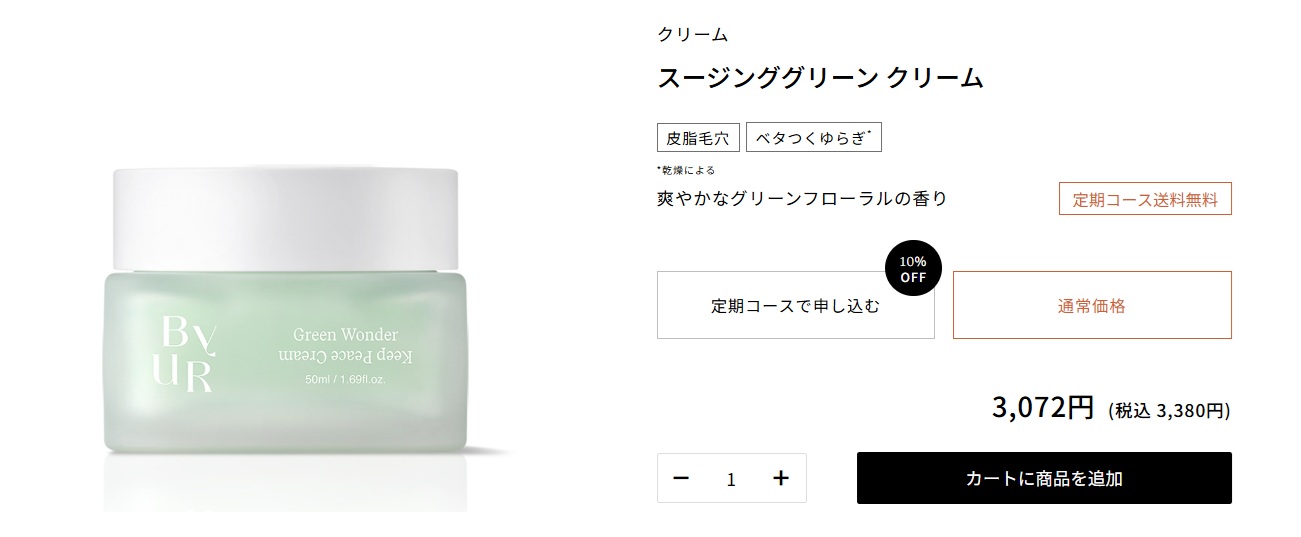This screenshot has width=1301, height=537.
Task: Select the 皮脂毛穴 tag
Action: tap(698, 138)
